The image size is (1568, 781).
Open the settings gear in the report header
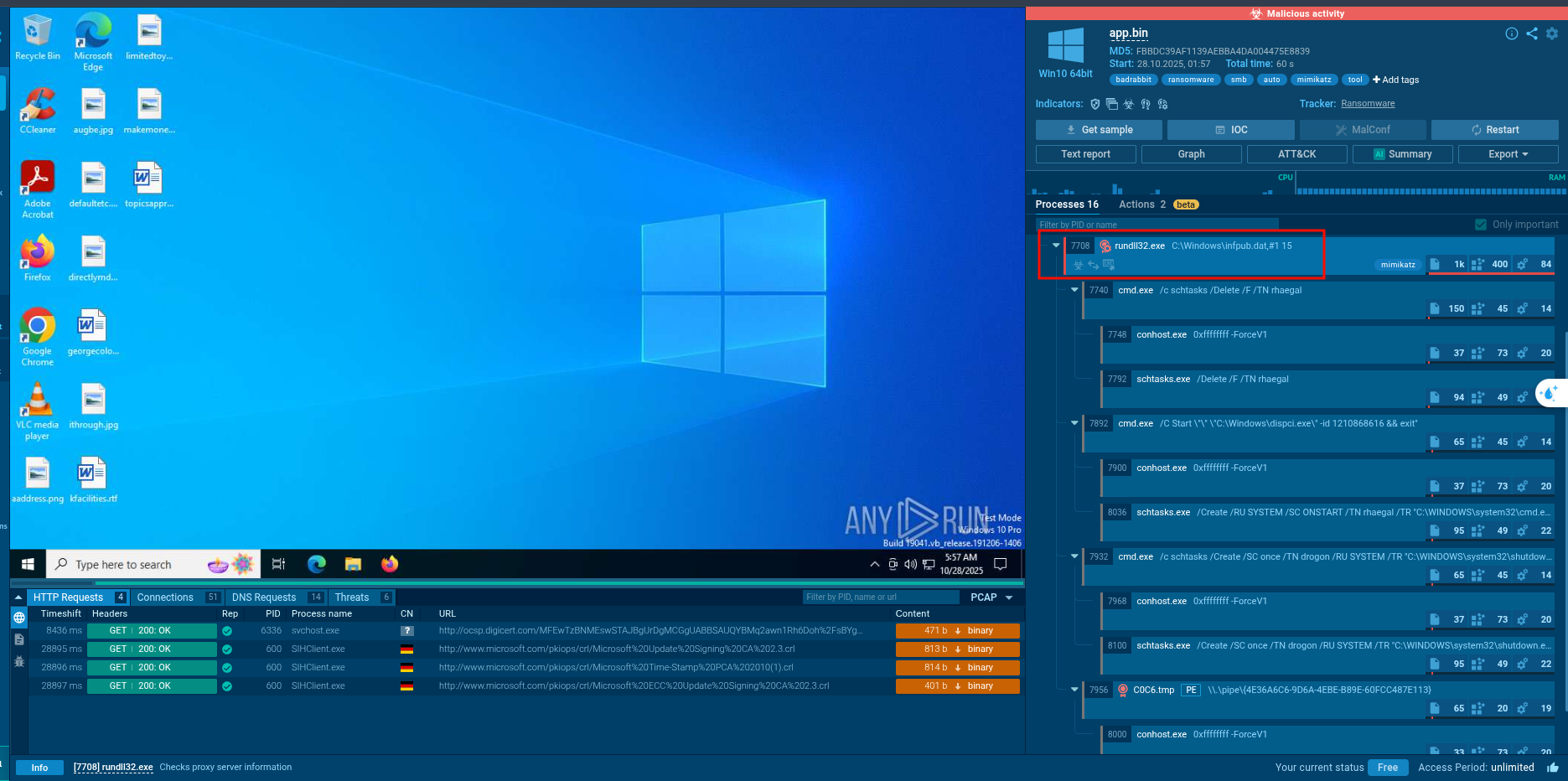click(1552, 34)
